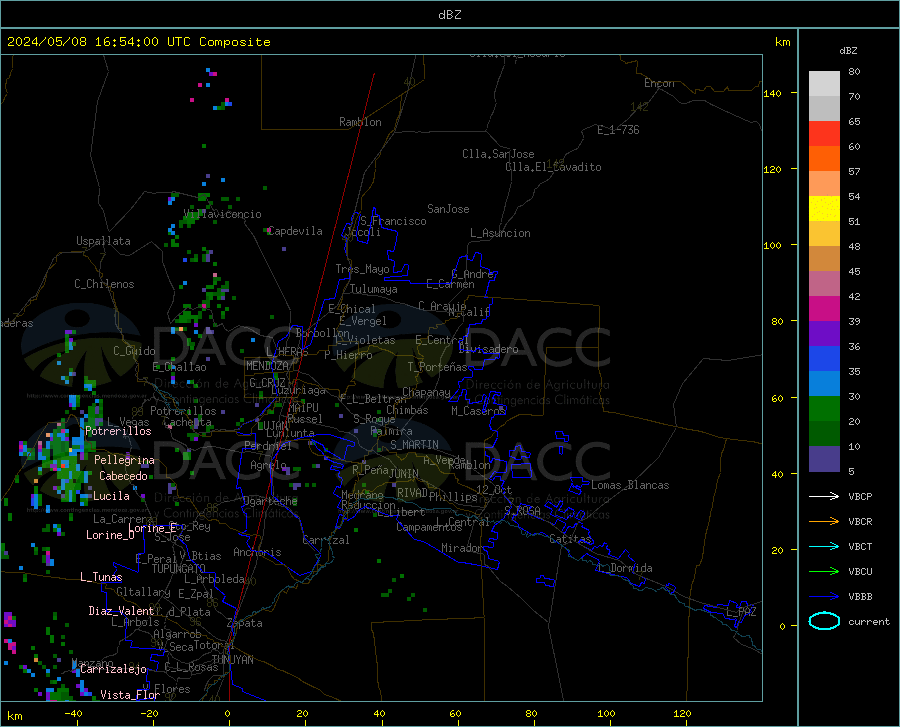
Task: Click the C_Chilenos map label
Action: (104, 284)
